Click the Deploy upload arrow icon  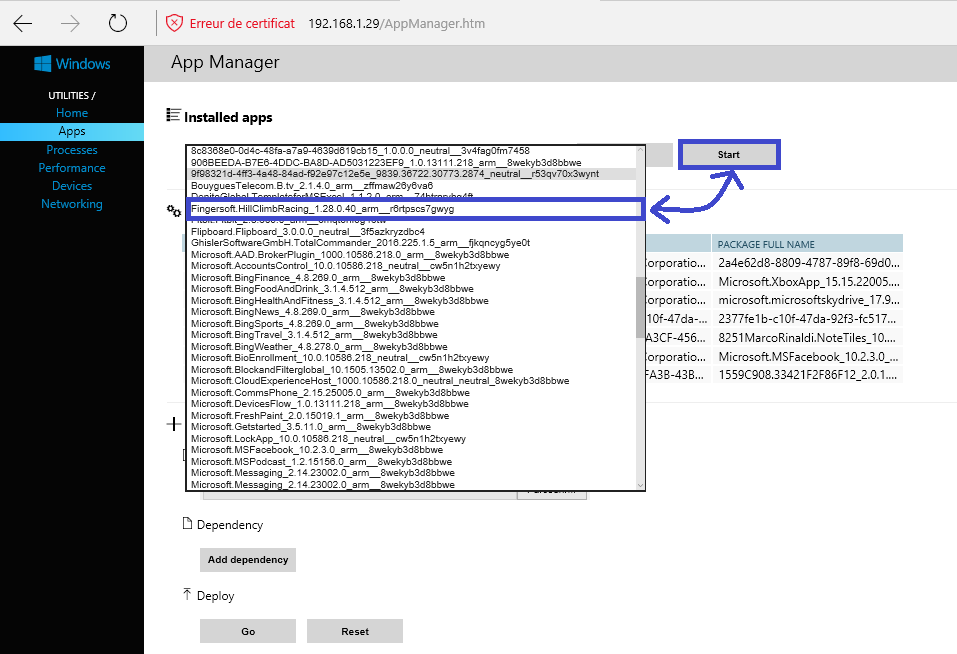click(187, 594)
